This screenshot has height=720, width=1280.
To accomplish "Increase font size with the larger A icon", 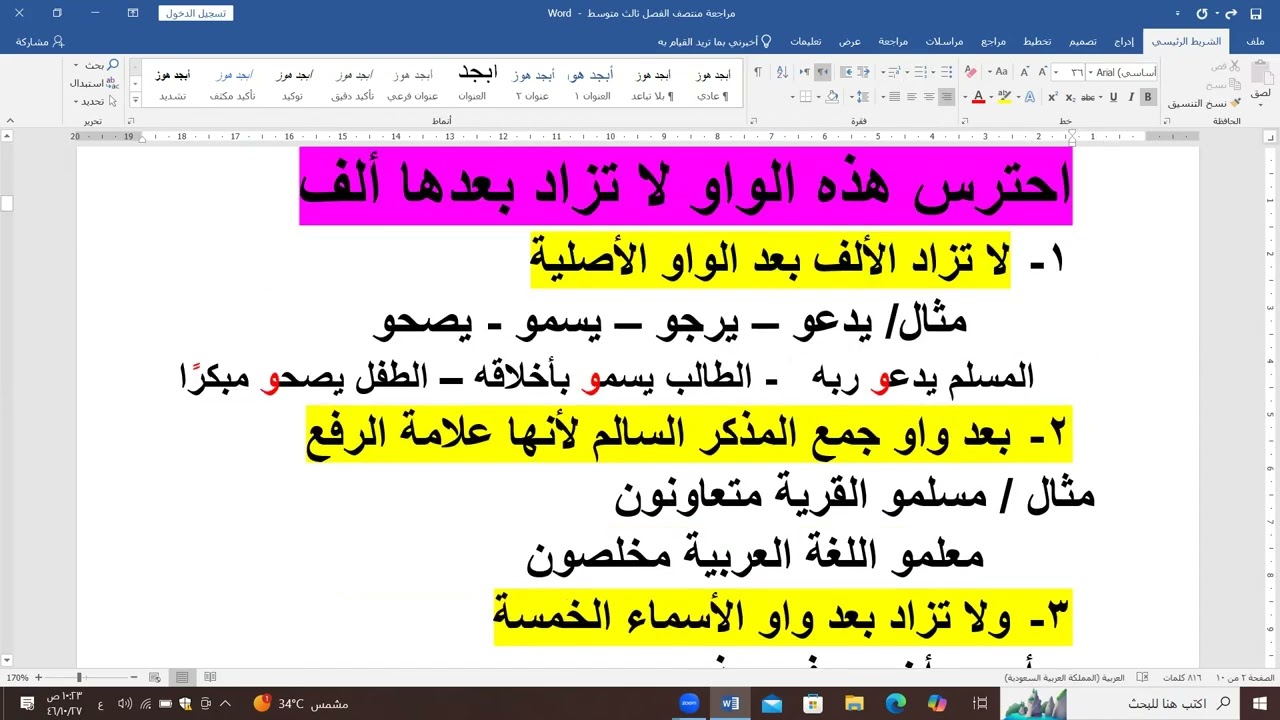I will pos(1042,72).
